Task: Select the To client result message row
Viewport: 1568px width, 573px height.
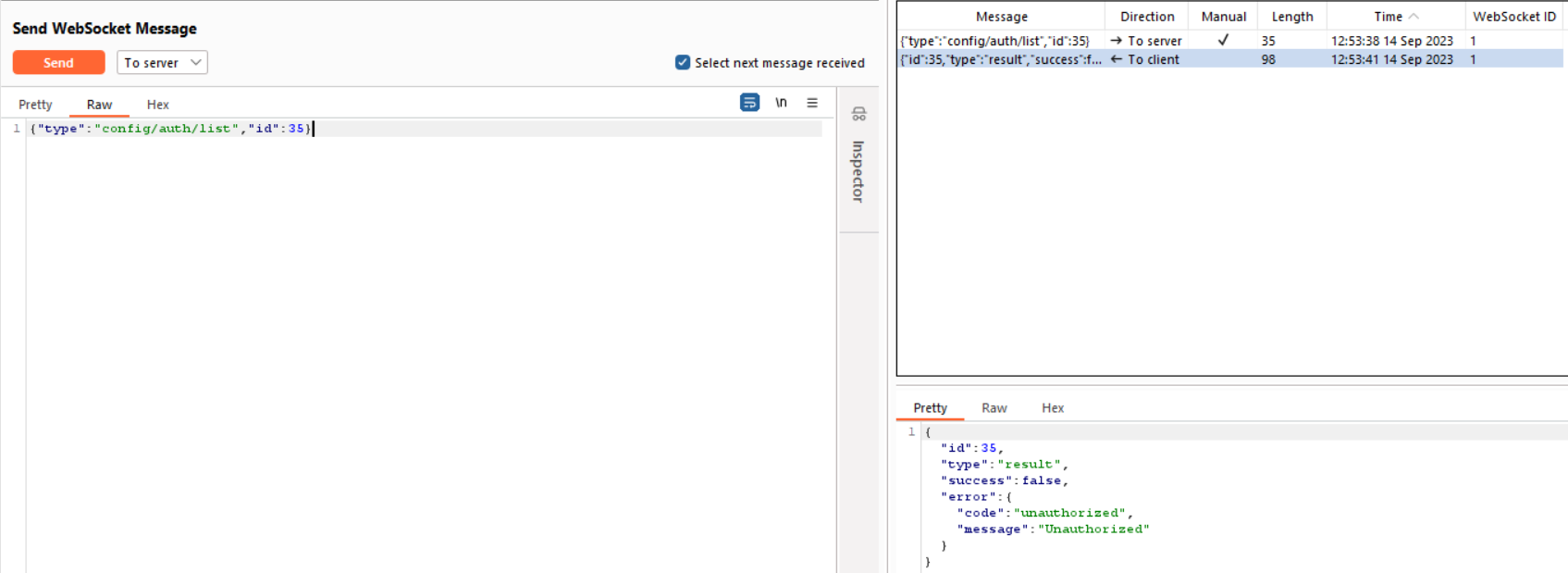Action: pos(999,59)
